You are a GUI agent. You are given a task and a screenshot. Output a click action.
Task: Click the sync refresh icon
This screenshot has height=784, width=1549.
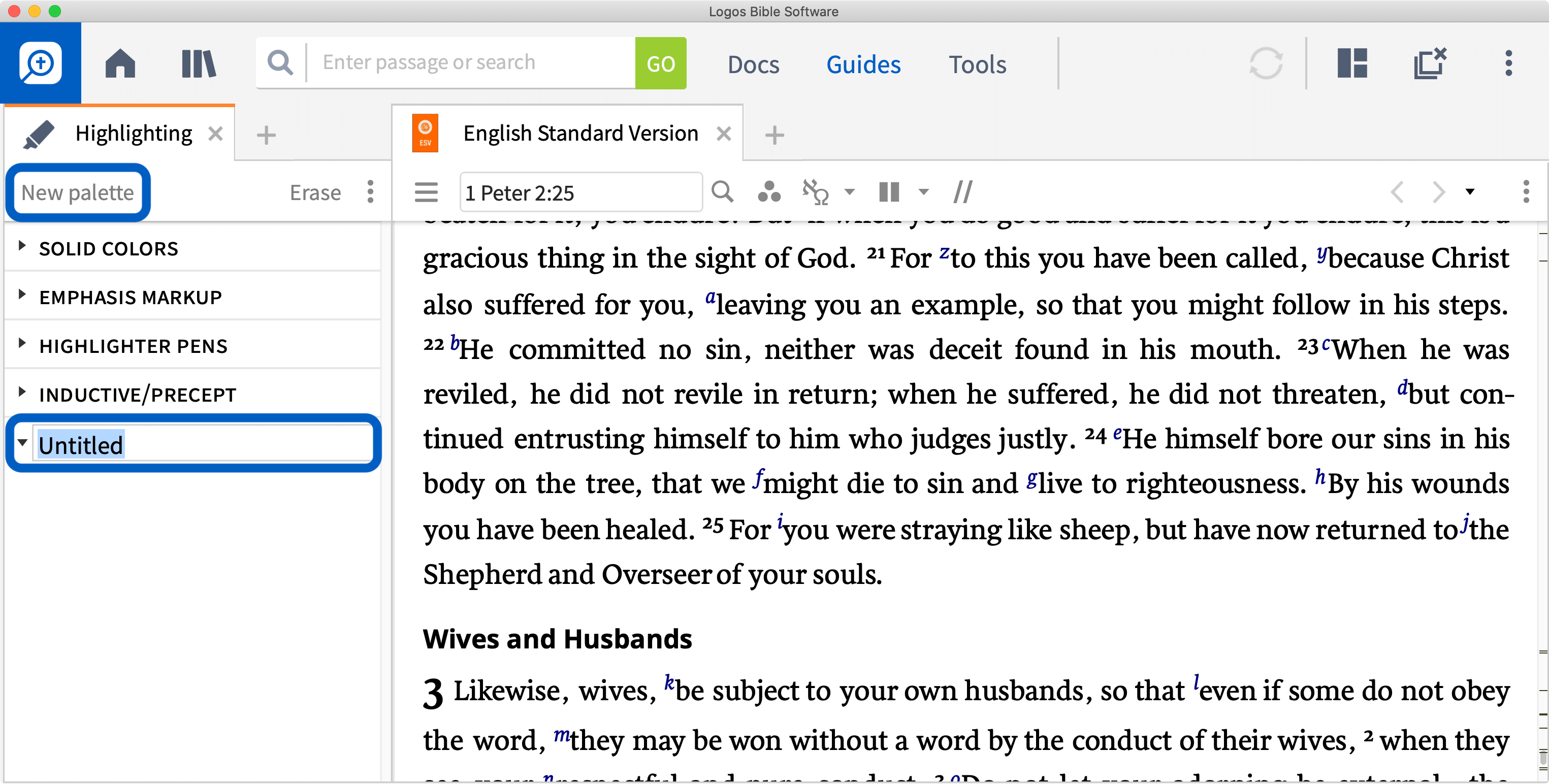tap(1266, 63)
